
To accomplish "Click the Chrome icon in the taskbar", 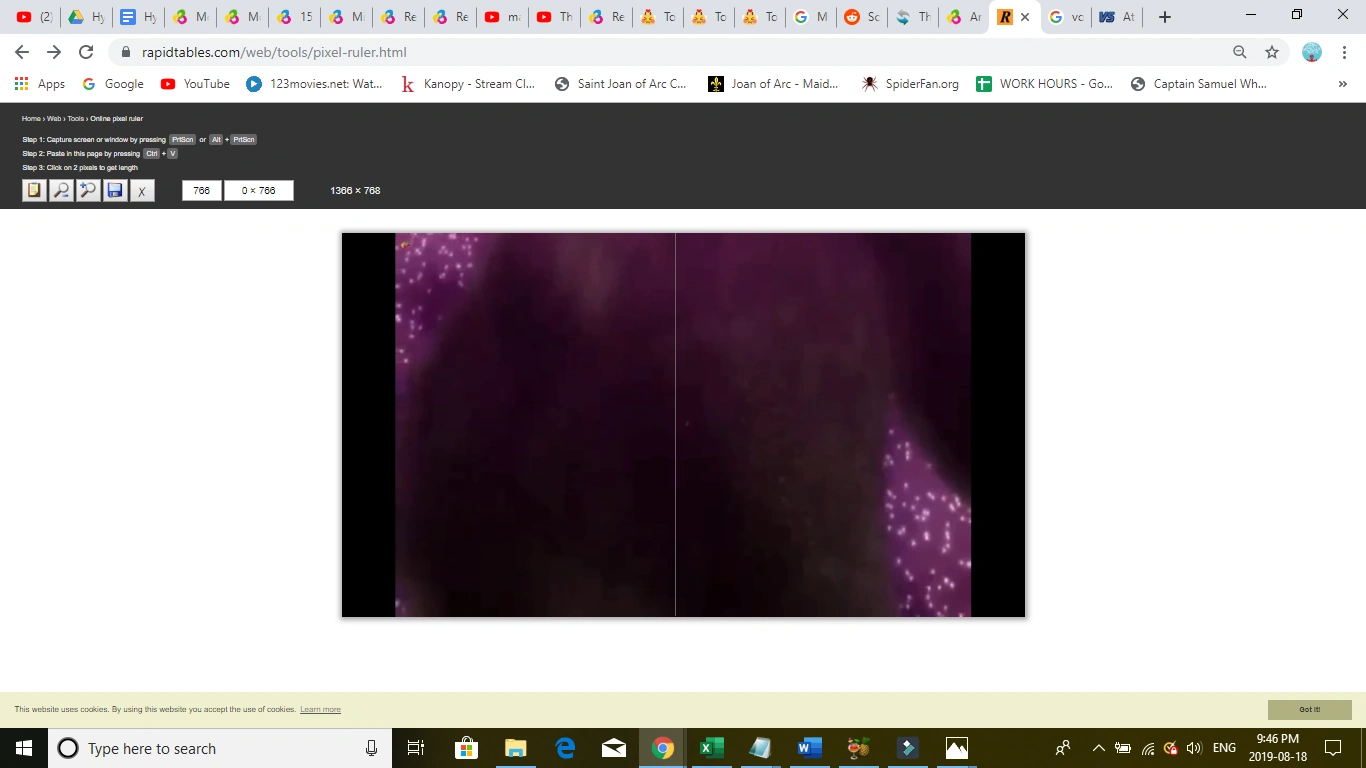I will 662,748.
